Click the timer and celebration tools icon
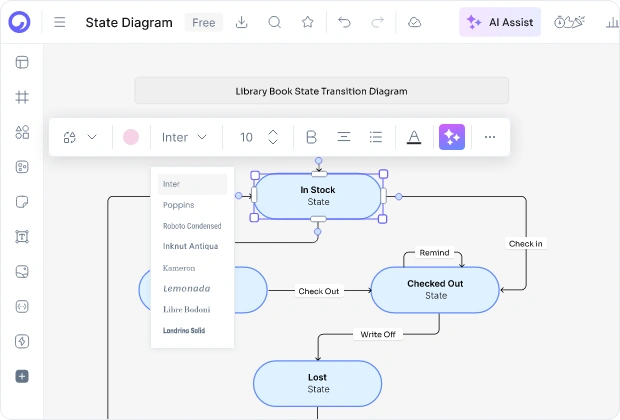The width and height of the screenshot is (620, 420). click(x=569, y=22)
